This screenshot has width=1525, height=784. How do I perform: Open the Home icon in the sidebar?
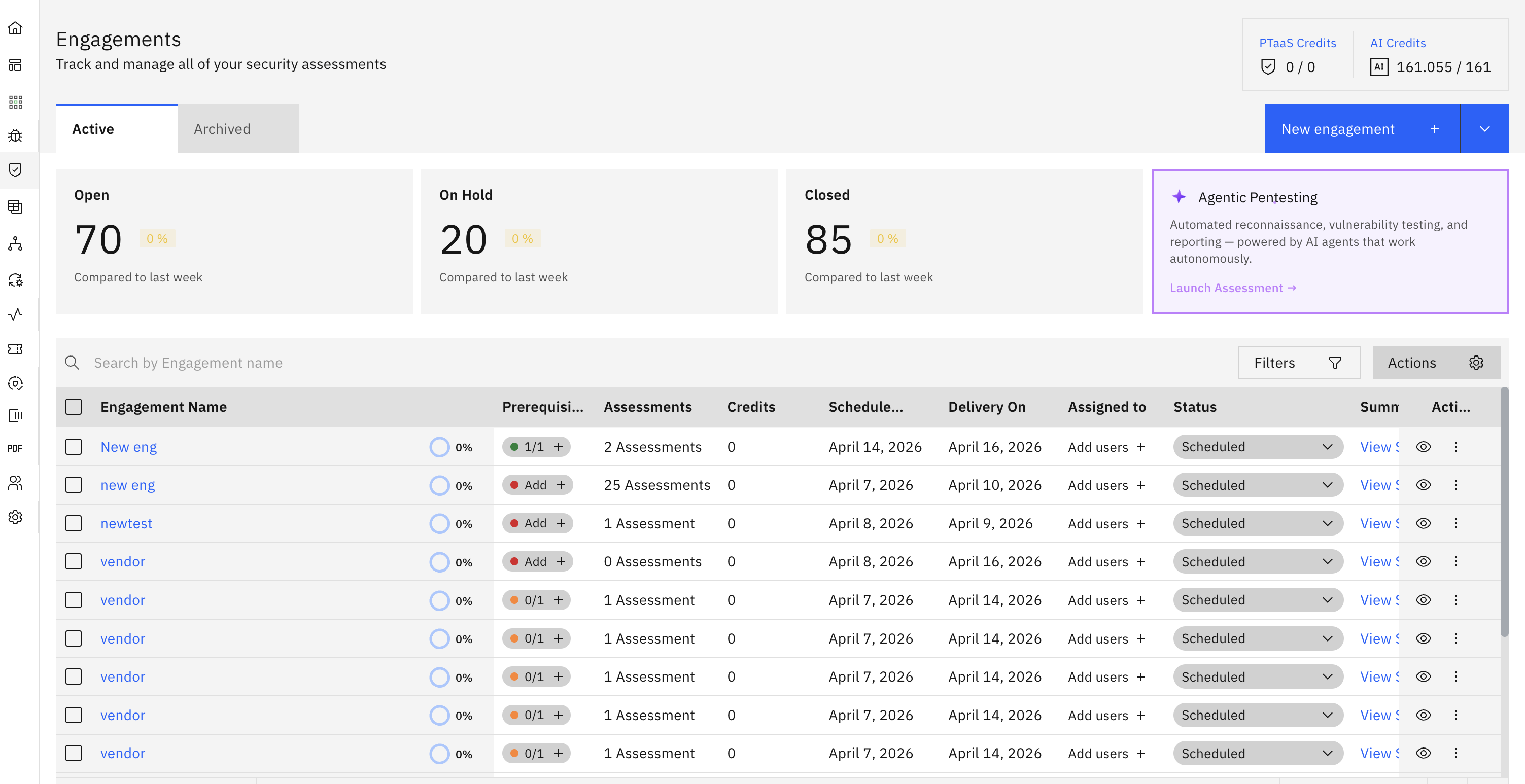[x=15, y=28]
